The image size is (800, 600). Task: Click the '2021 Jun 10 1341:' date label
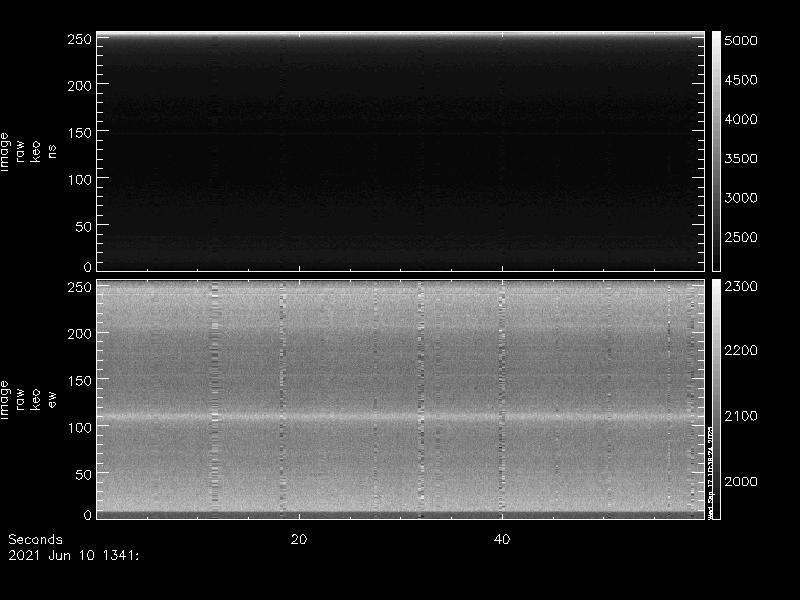click(72, 553)
